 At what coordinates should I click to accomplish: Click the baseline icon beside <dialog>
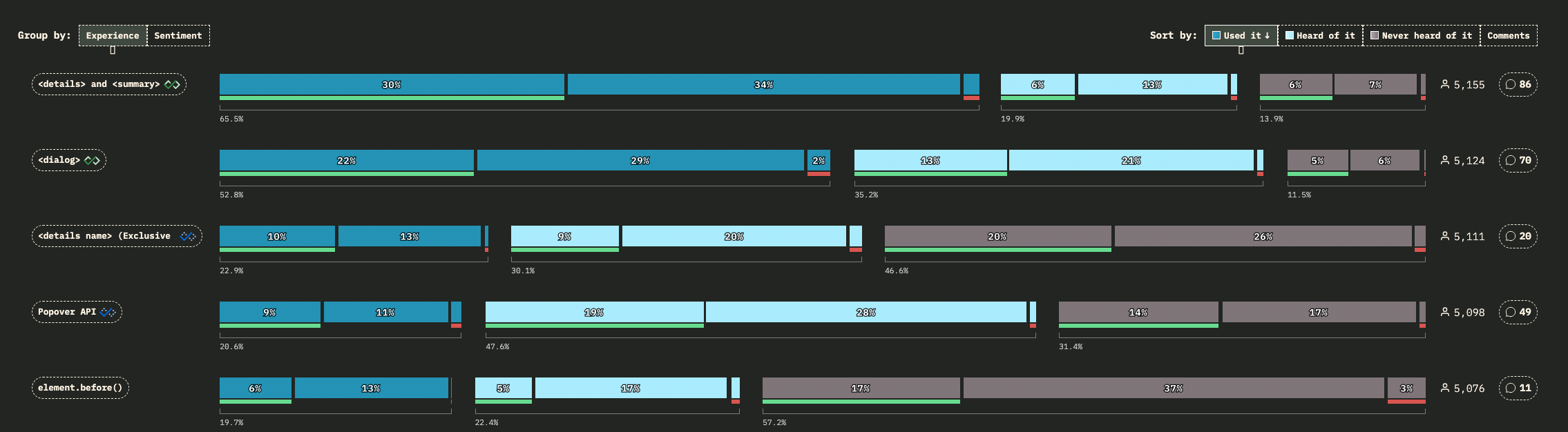tap(92, 161)
